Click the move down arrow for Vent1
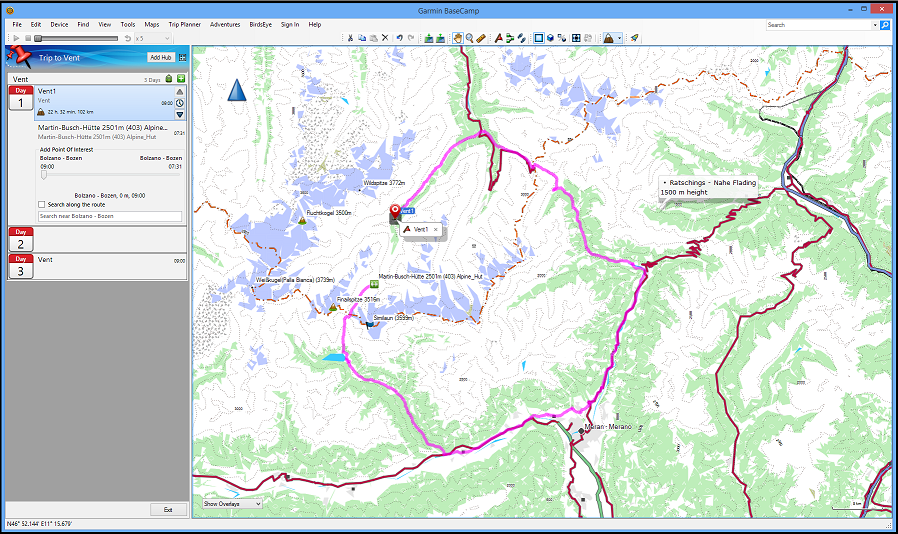898x534 pixels. pos(180,115)
